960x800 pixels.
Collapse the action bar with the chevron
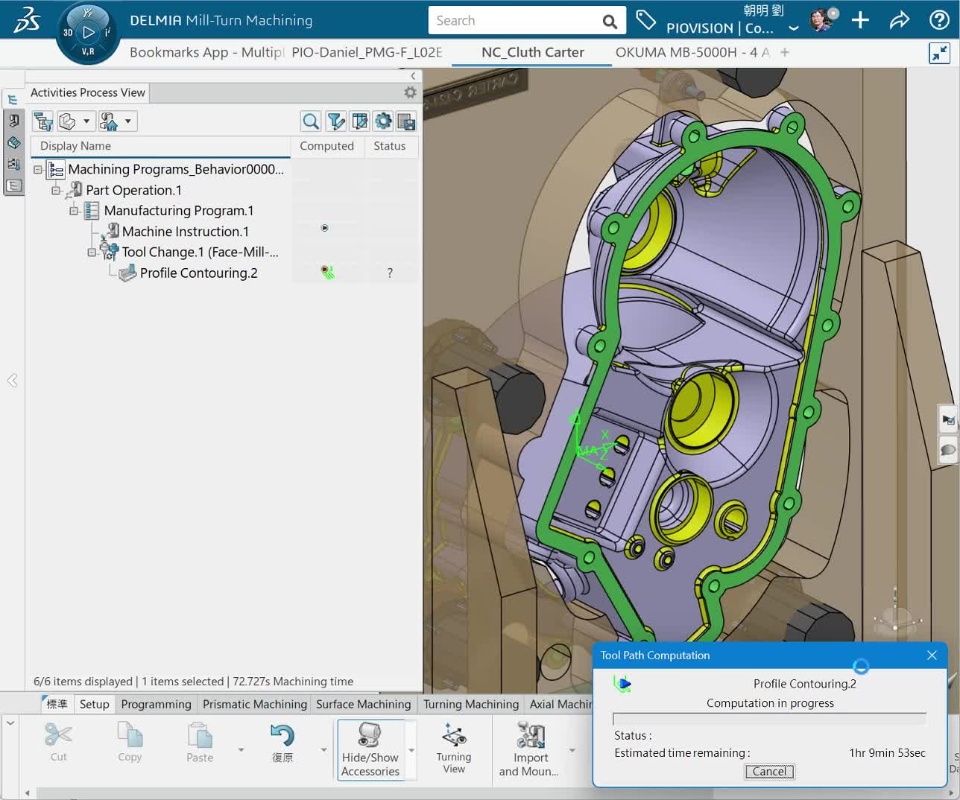point(11,723)
